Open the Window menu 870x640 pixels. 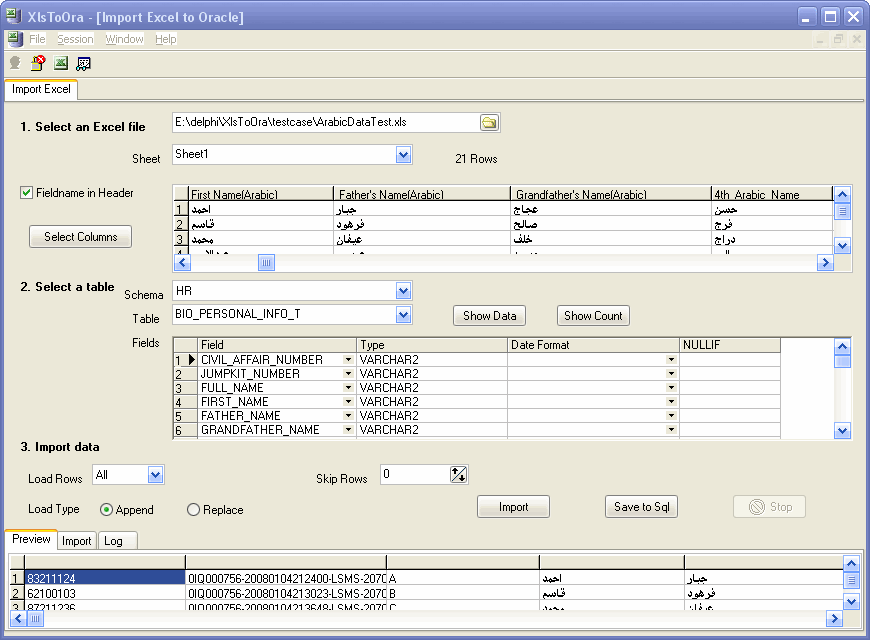click(124, 39)
